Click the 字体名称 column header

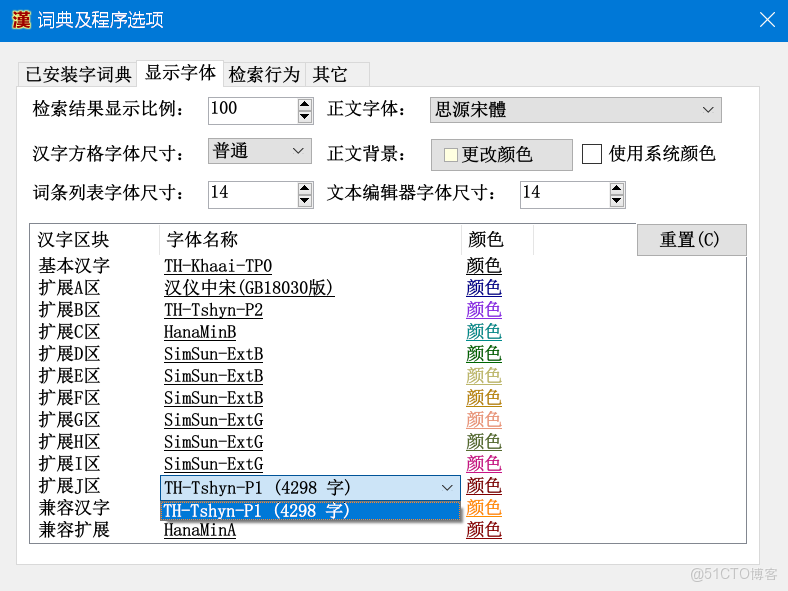tap(310, 240)
